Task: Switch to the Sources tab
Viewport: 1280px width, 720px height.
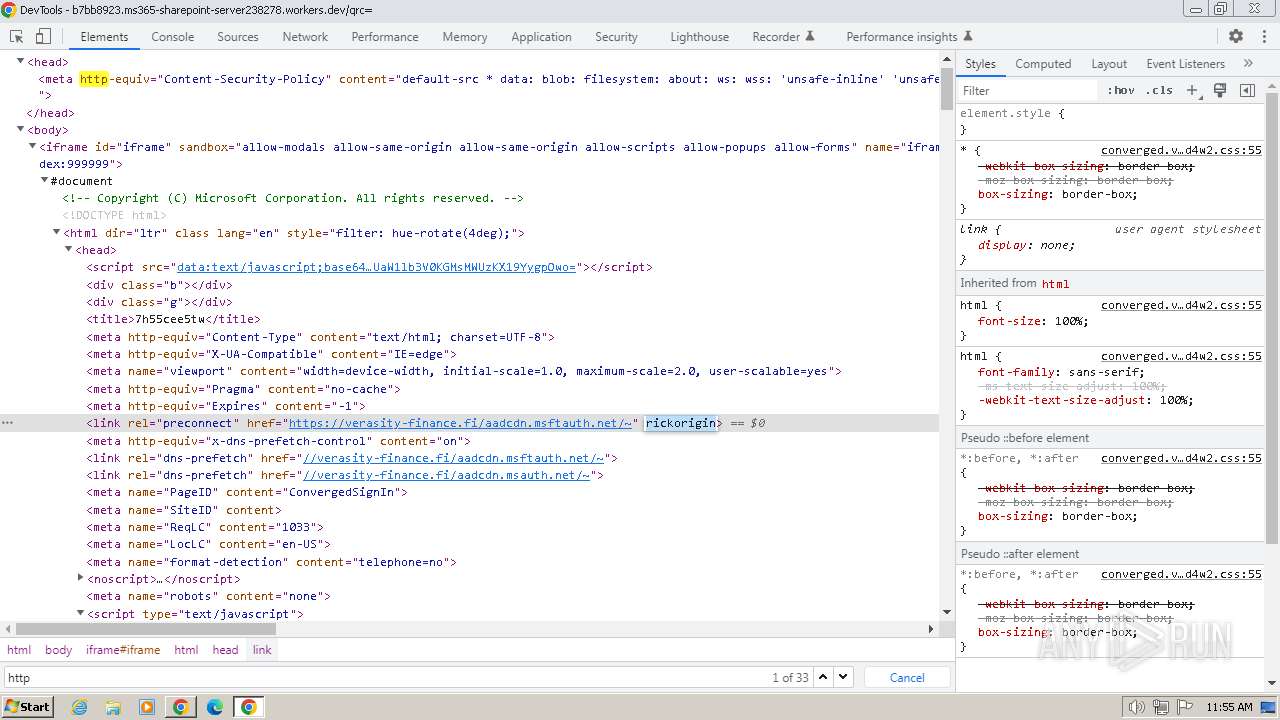Action: click(x=238, y=36)
